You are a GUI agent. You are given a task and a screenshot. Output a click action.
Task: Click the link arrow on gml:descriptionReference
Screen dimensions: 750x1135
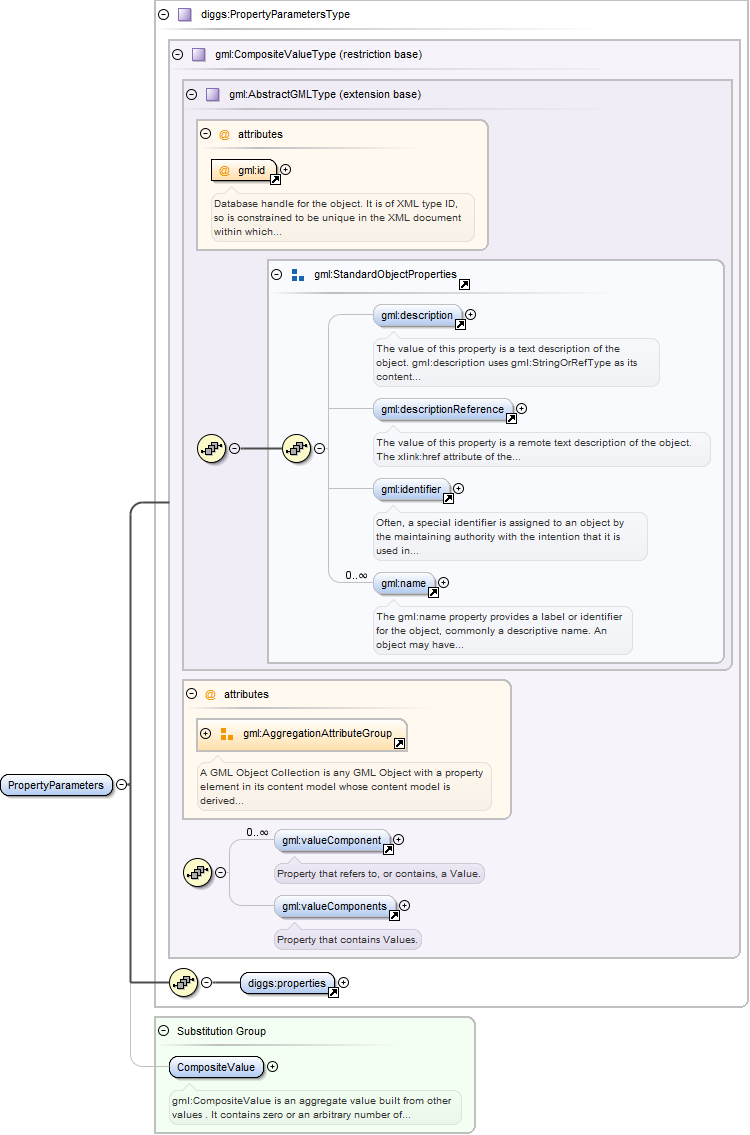tap(511, 419)
